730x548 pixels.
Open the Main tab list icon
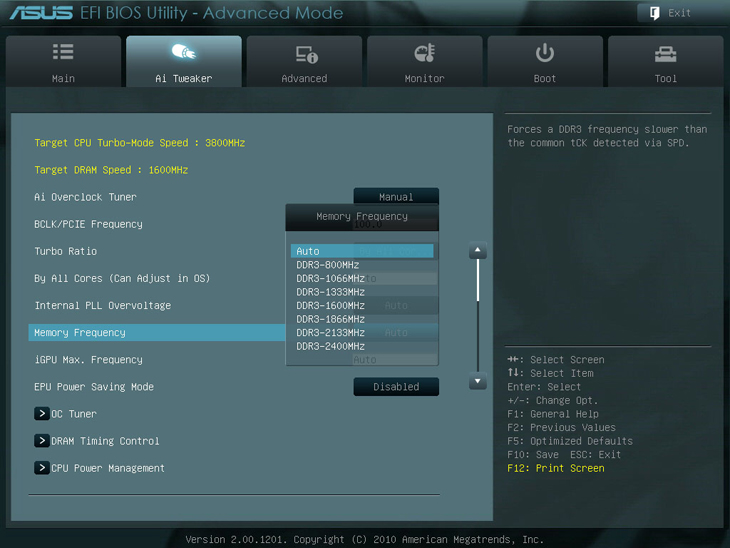tap(63, 52)
